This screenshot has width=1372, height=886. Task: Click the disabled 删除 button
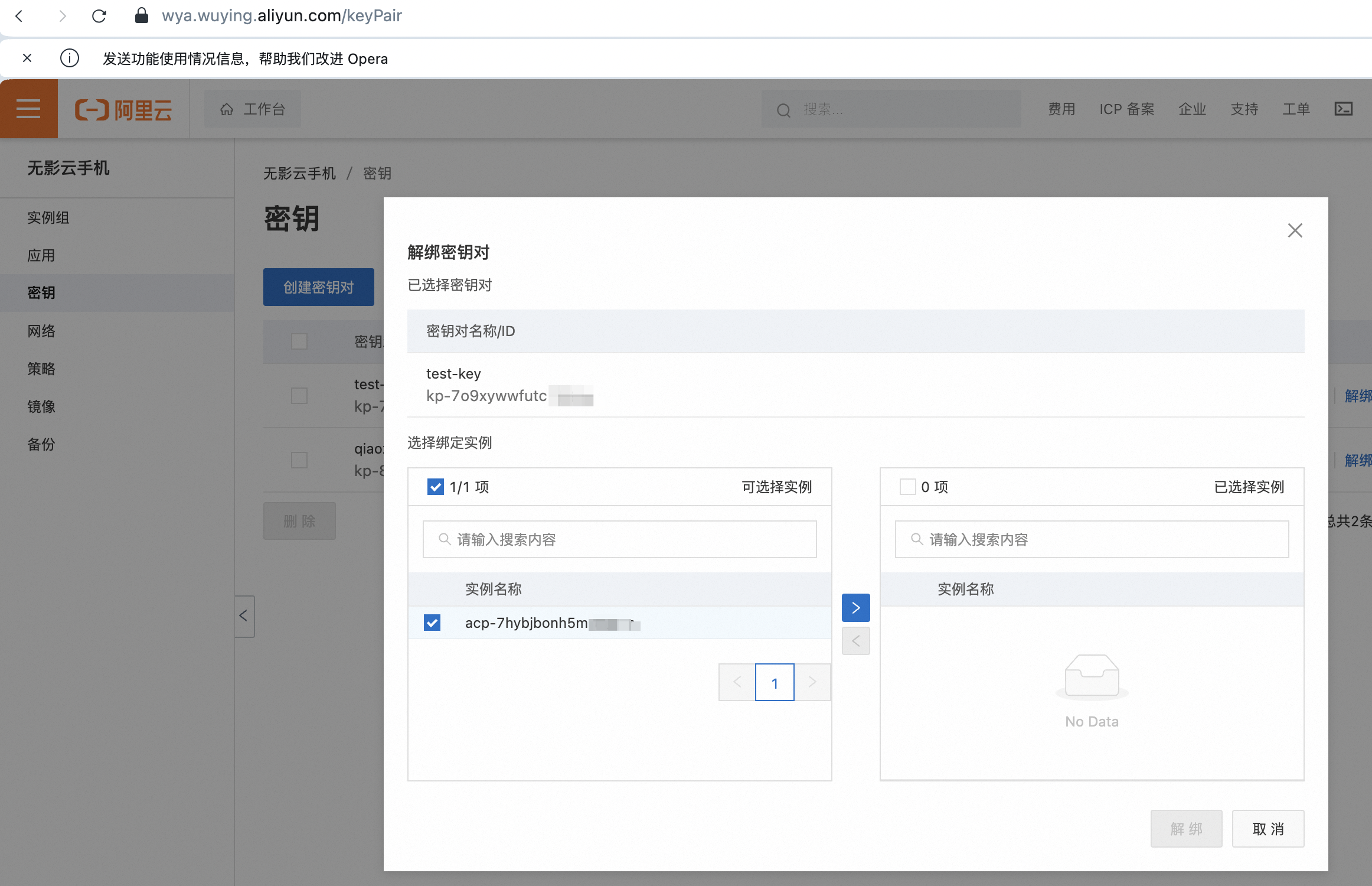tap(299, 521)
